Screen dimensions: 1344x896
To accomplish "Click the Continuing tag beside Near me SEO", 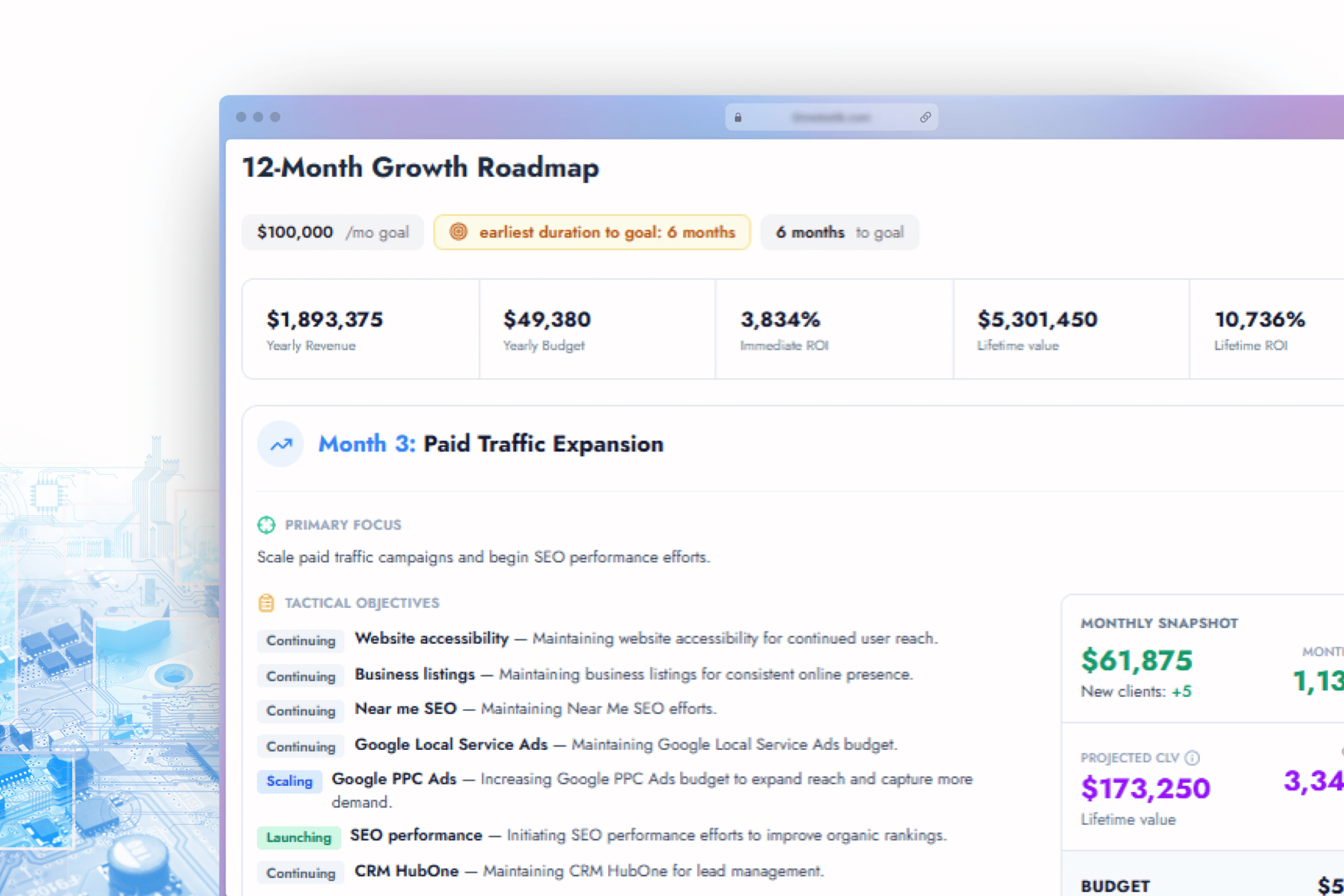I will [x=301, y=711].
